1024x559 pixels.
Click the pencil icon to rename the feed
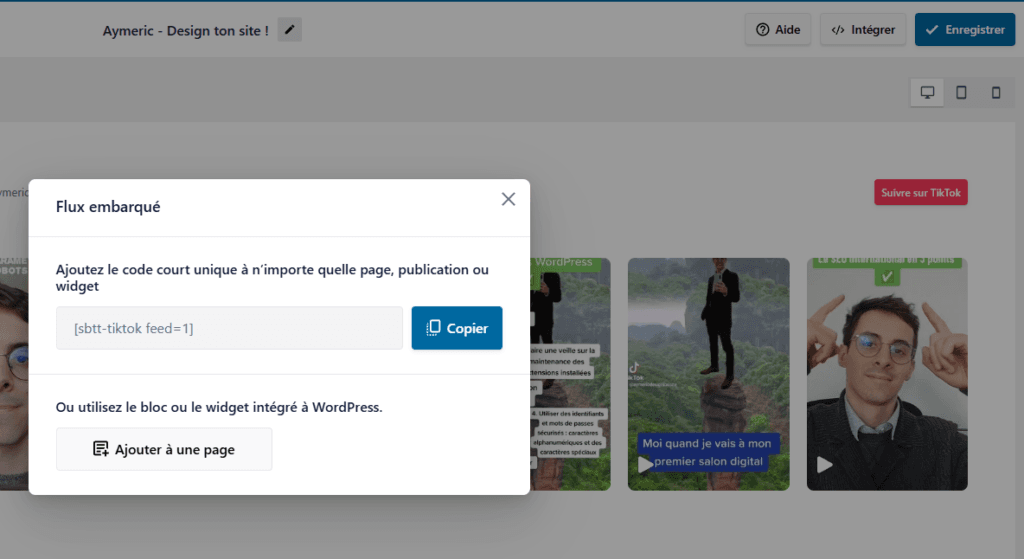point(289,30)
